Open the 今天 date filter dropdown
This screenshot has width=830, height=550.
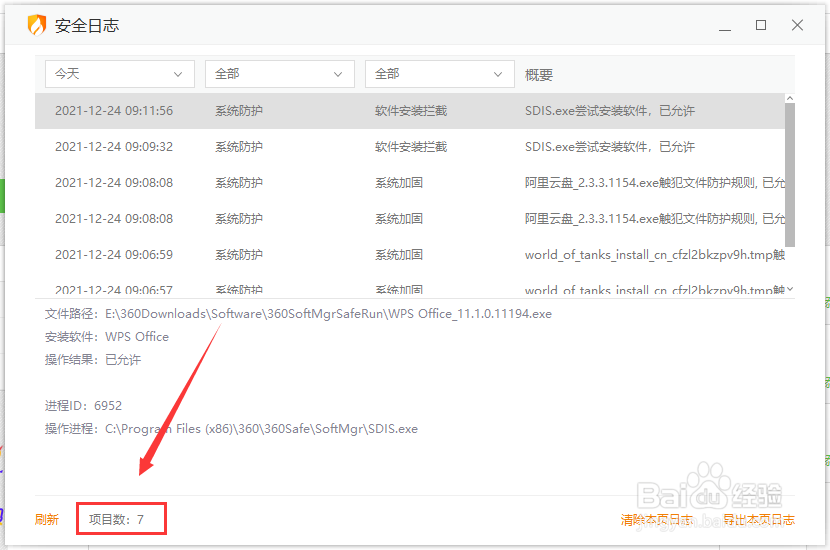(x=120, y=74)
